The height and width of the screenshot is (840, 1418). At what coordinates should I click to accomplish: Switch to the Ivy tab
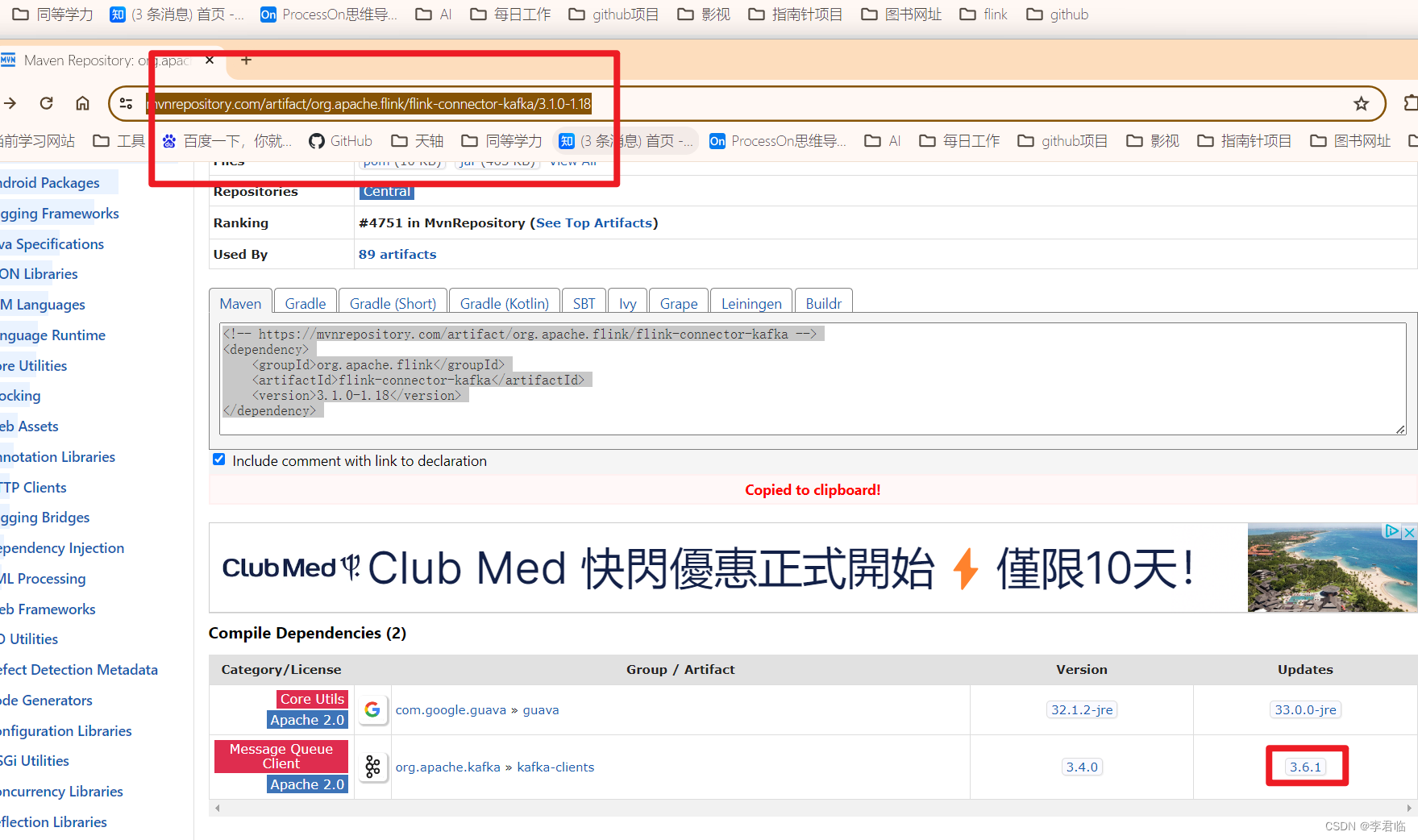(627, 303)
